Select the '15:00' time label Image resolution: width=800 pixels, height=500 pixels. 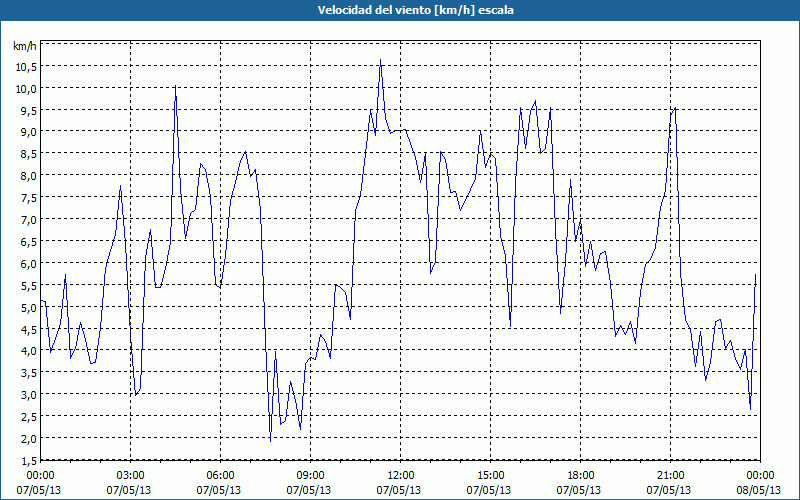[x=490, y=476]
